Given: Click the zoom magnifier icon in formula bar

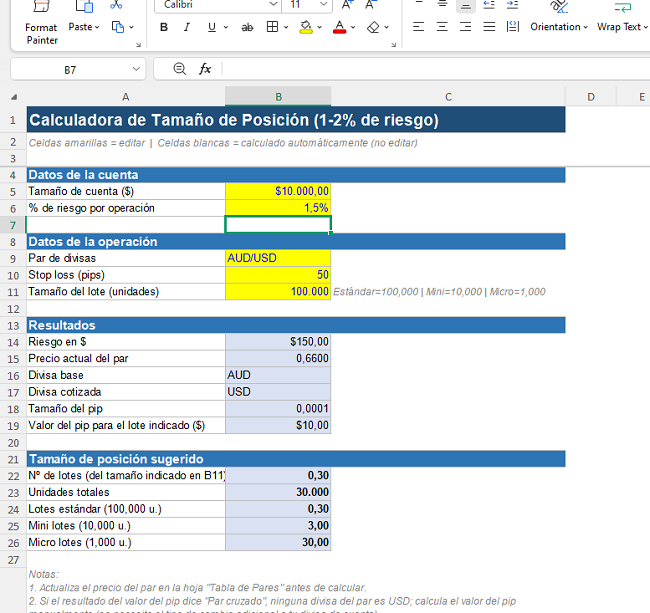Looking at the screenshot, I should coord(179,69).
